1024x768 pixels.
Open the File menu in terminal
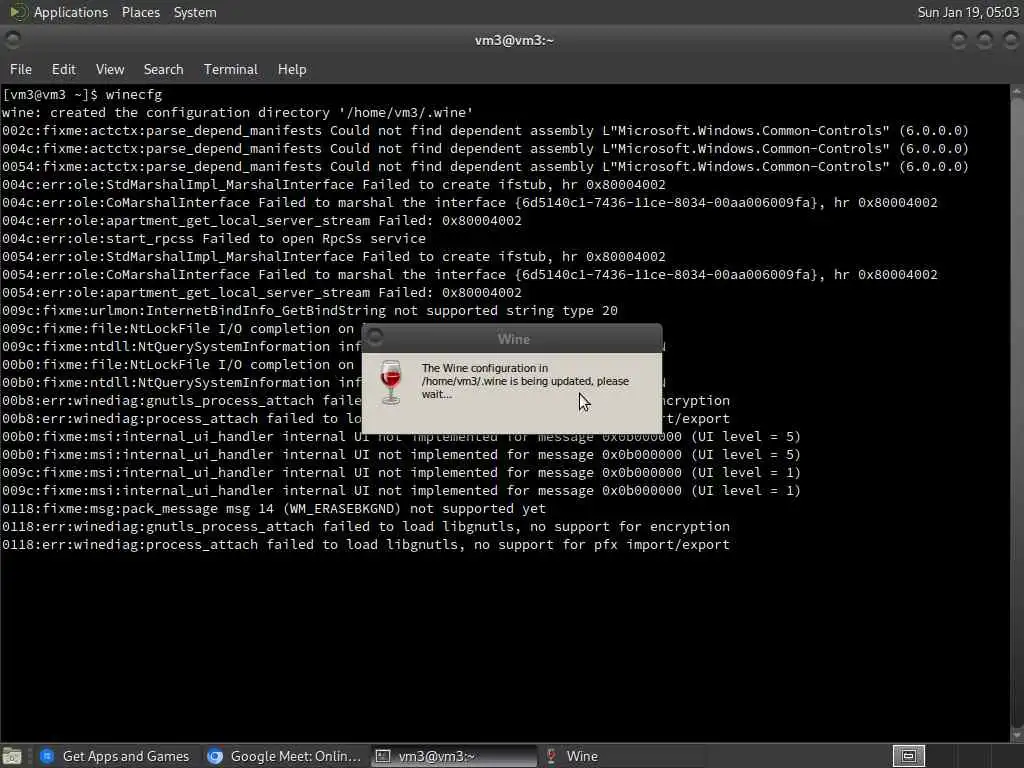click(x=20, y=69)
